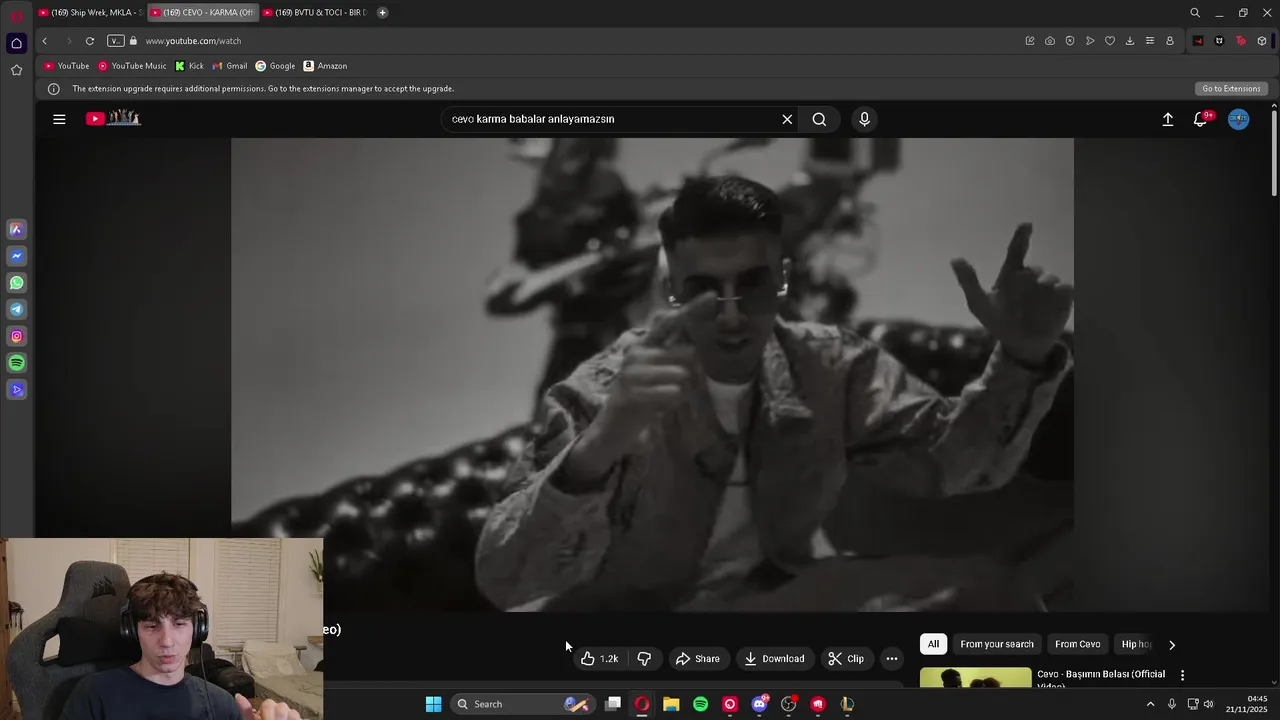
Task: Switch to the BVTU & TOCI tab
Action: 315,12
